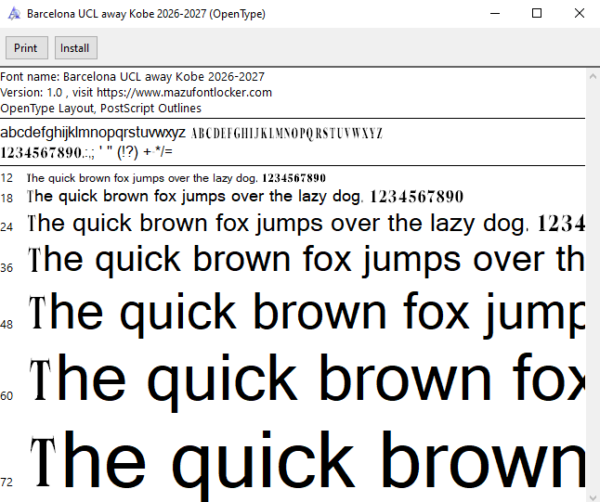Click the size label '48'
The height and width of the screenshot is (502, 600).
click(7, 324)
